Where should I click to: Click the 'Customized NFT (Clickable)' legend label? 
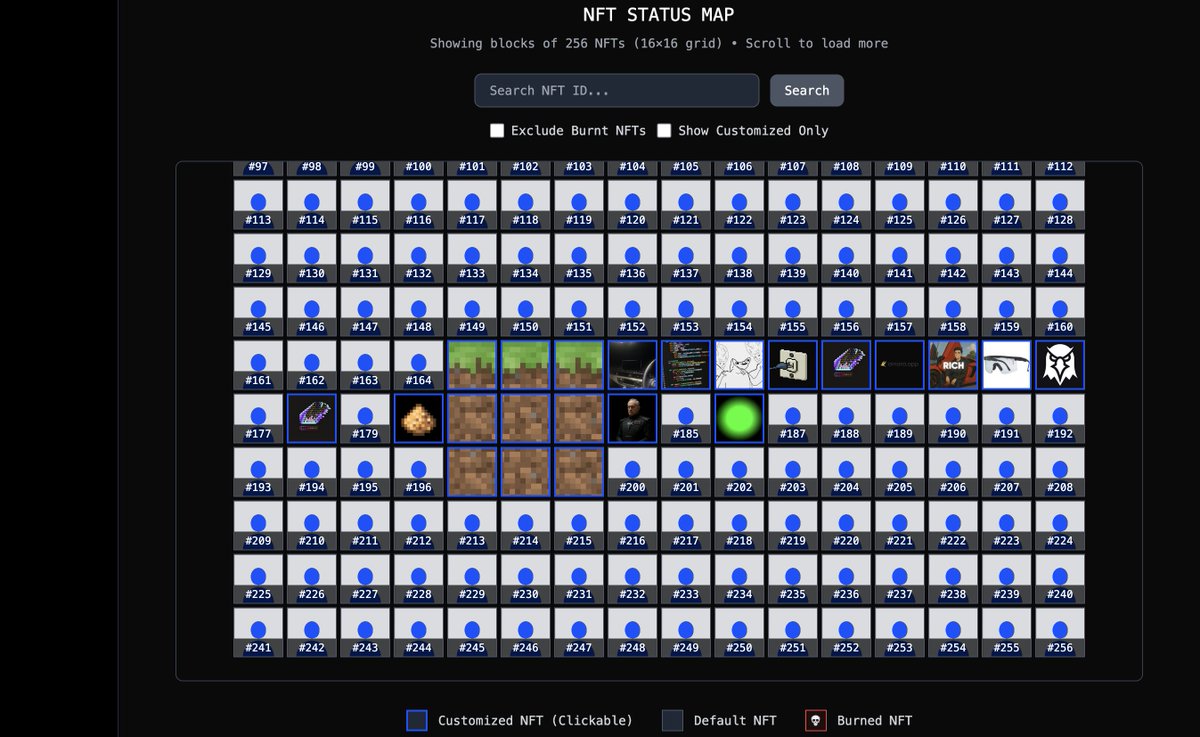pos(536,720)
